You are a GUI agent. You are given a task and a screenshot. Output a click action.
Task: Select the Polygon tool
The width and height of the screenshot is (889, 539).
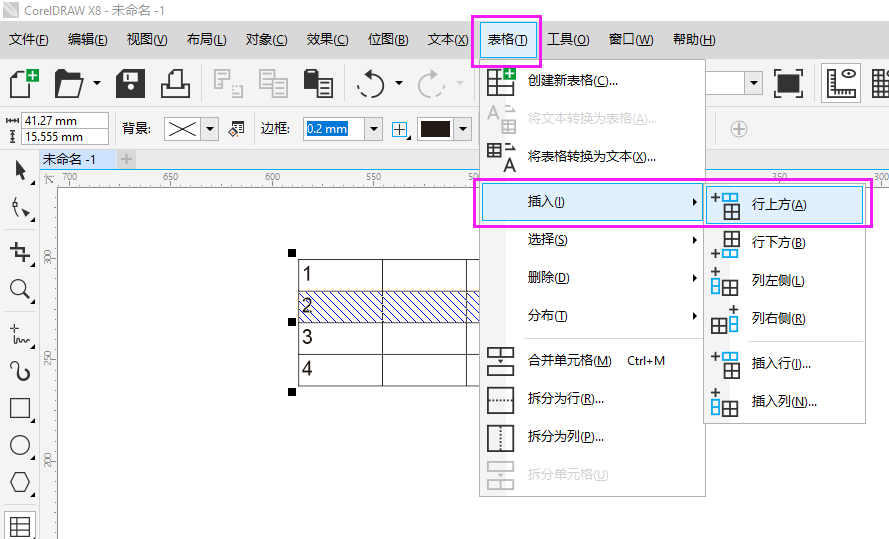coord(21,482)
